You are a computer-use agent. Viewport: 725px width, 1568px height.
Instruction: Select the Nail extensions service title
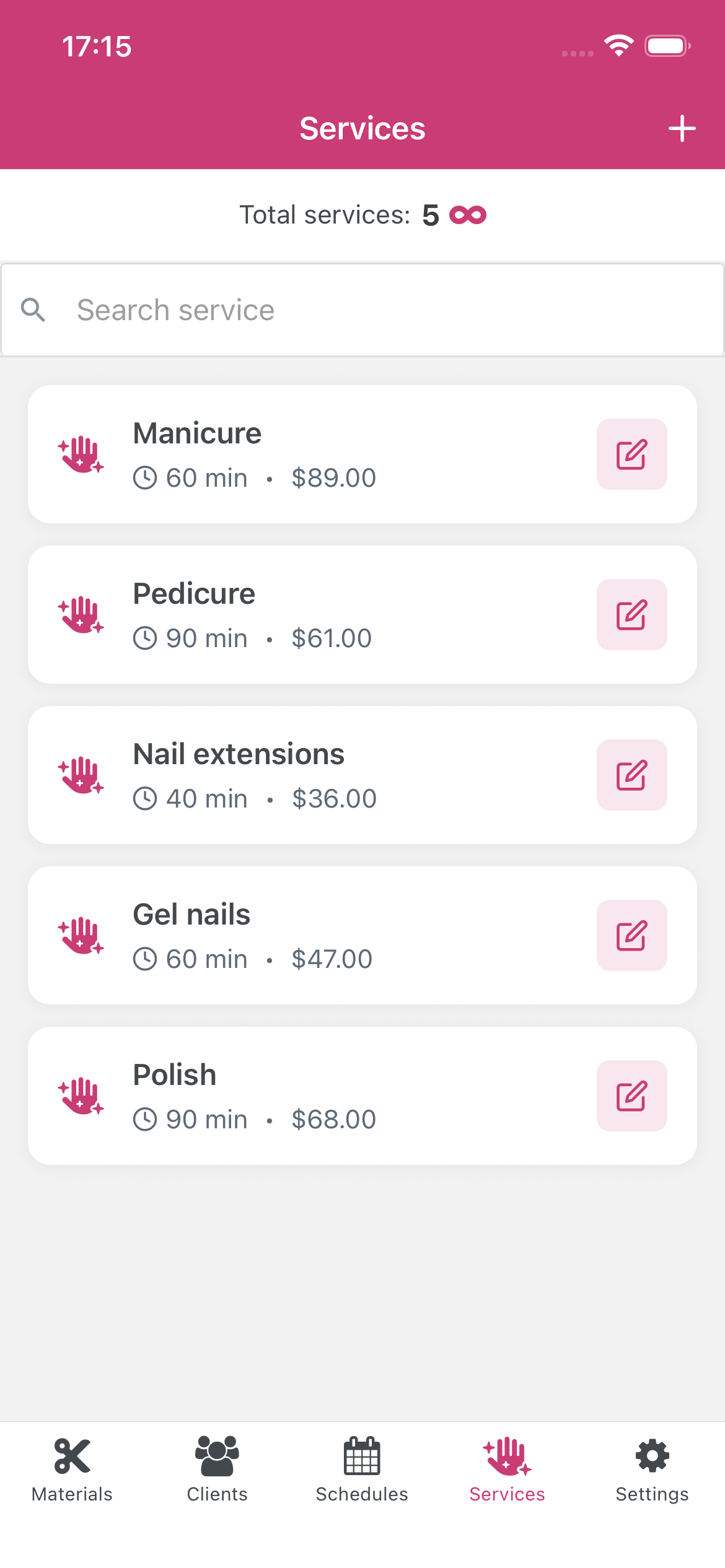[x=239, y=754]
